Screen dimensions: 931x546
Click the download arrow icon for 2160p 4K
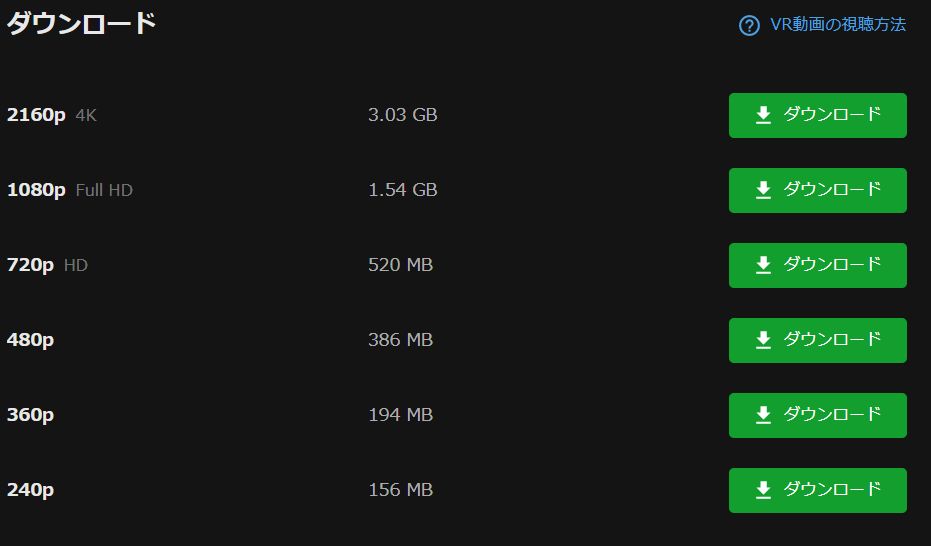[x=763, y=115]
